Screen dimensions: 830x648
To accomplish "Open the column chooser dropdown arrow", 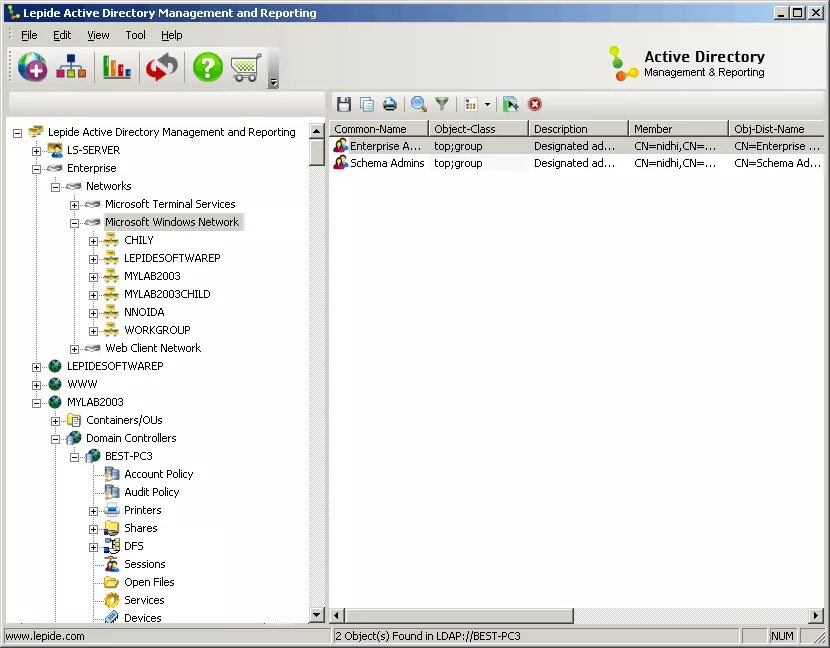I will click(x=487, y=104).
